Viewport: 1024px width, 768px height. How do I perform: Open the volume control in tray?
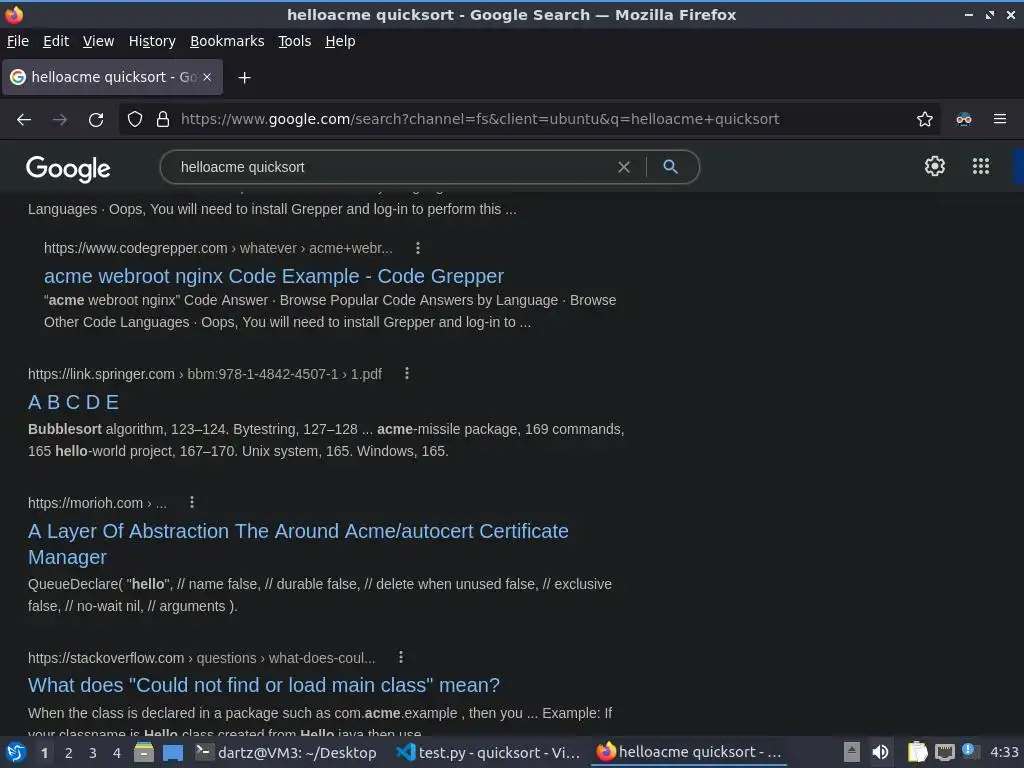[880, 752]
